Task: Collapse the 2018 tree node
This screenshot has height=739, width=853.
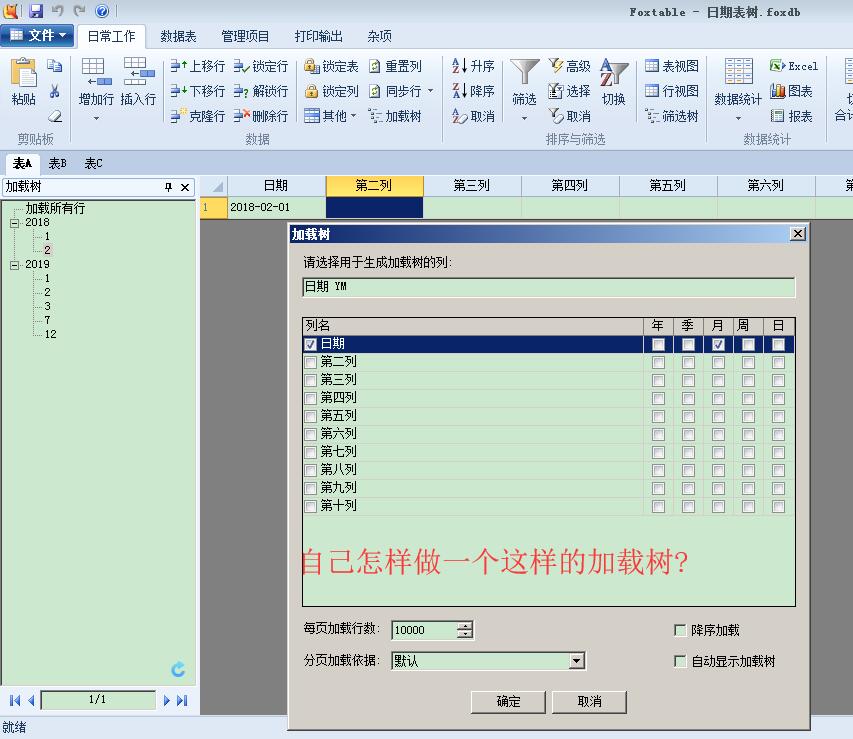Action: tap(17, 222)
